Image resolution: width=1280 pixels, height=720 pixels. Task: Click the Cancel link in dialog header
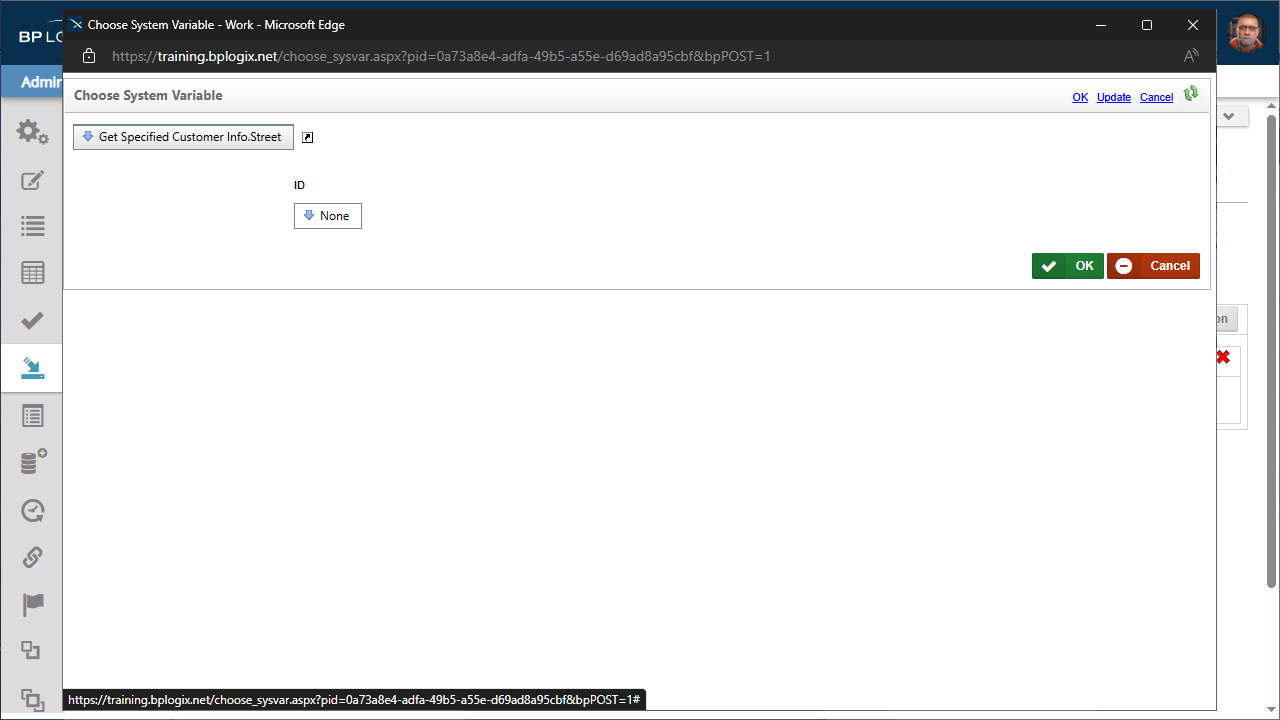[1157, 97]
